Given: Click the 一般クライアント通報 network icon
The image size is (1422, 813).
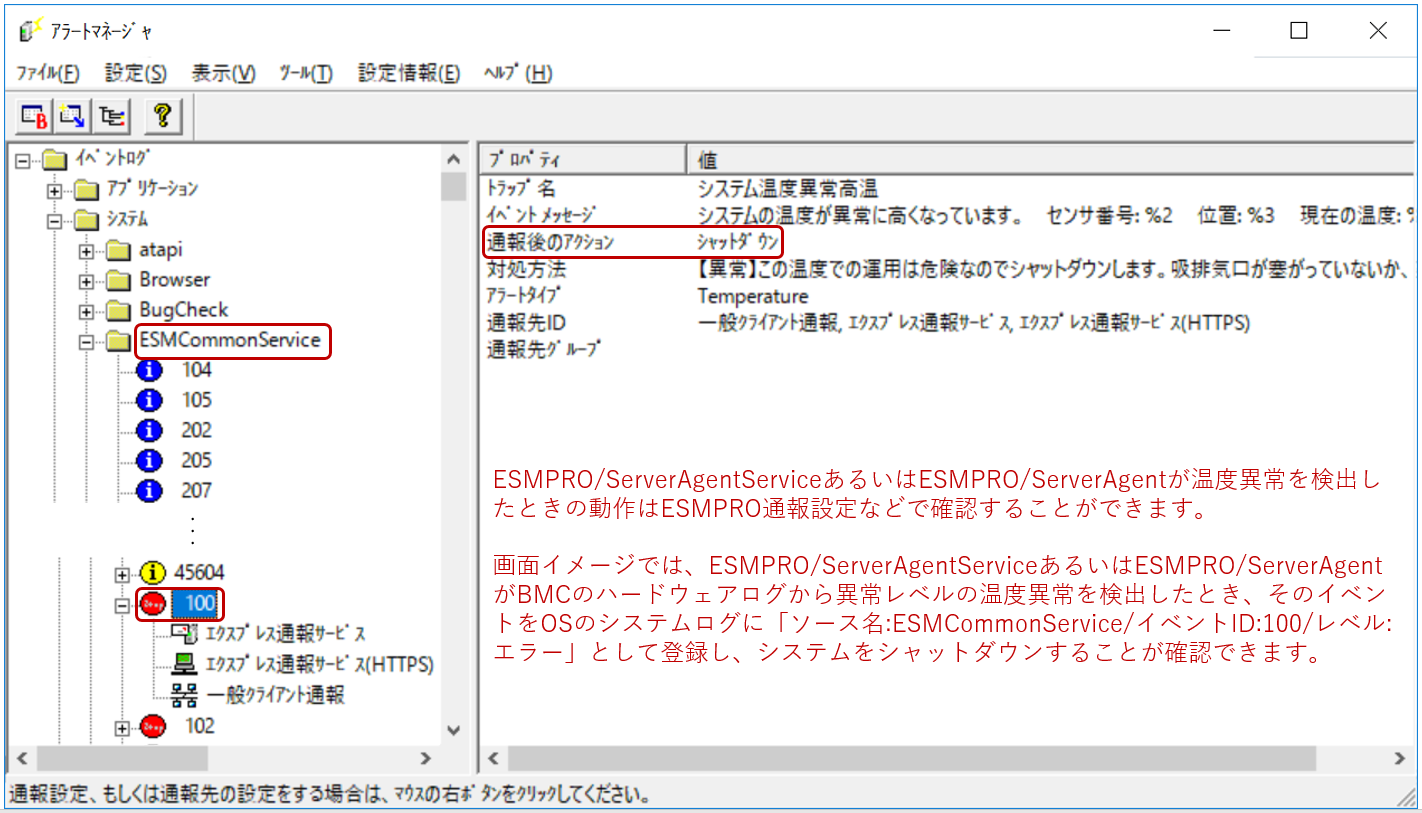Looking at the screenshot, I should click(184, 694).
